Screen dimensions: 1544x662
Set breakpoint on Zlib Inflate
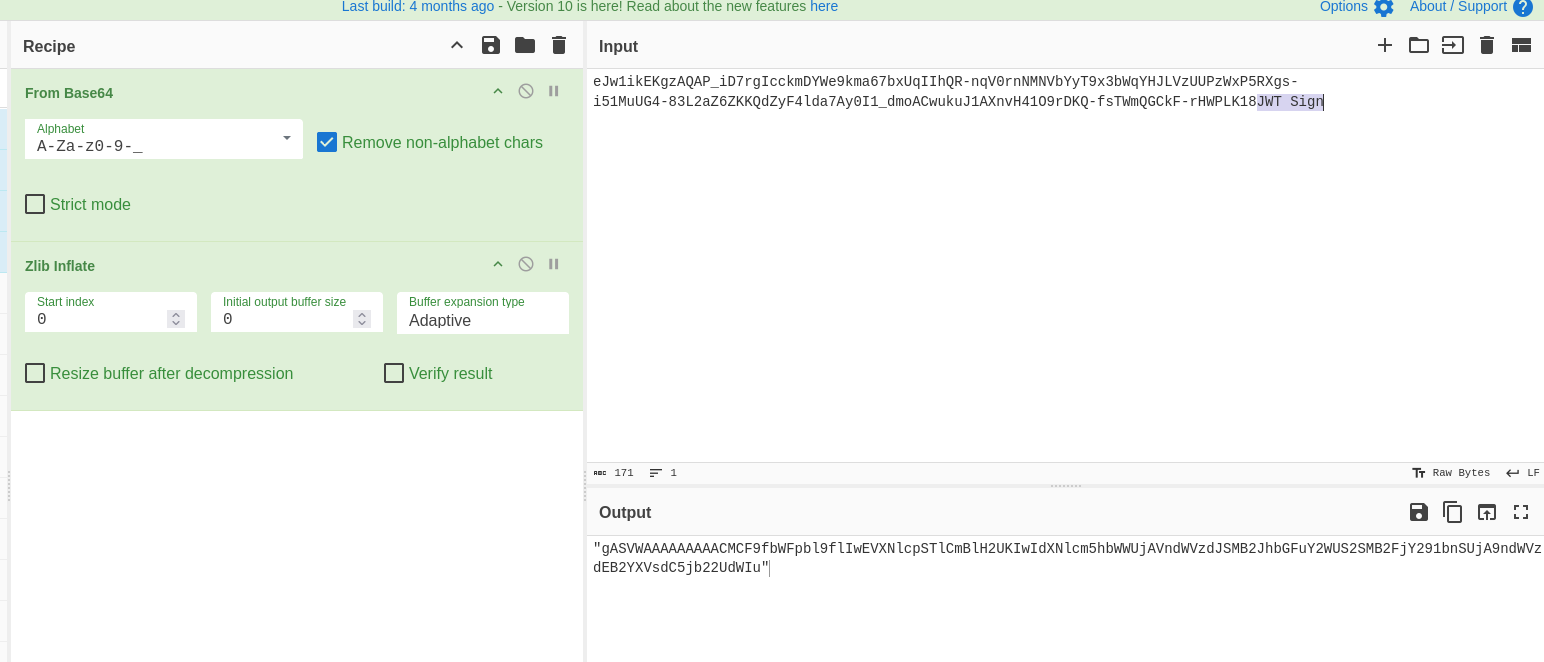(x=554, y=264)
